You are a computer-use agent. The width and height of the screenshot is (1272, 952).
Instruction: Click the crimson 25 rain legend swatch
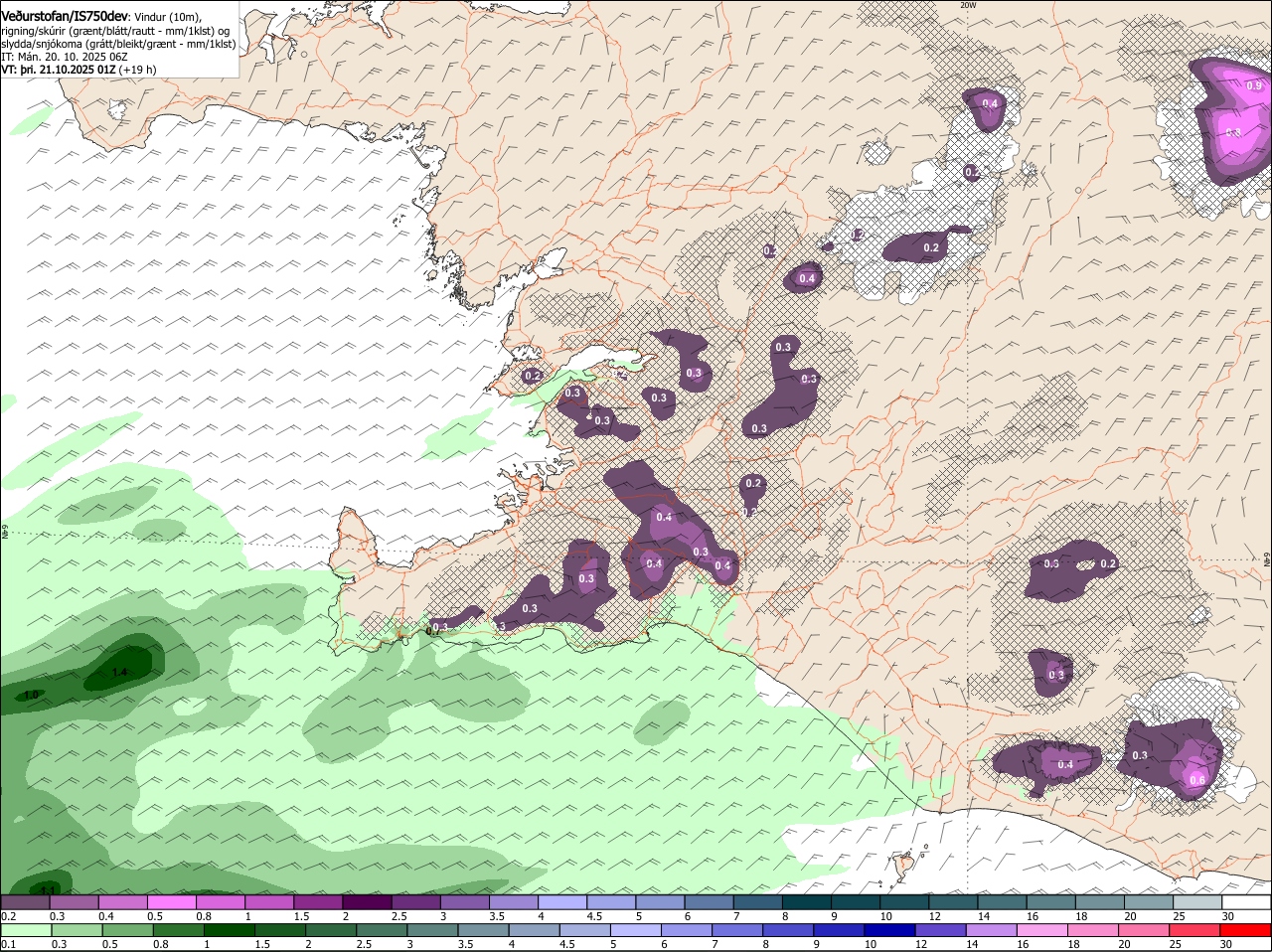click(1192, 930)
